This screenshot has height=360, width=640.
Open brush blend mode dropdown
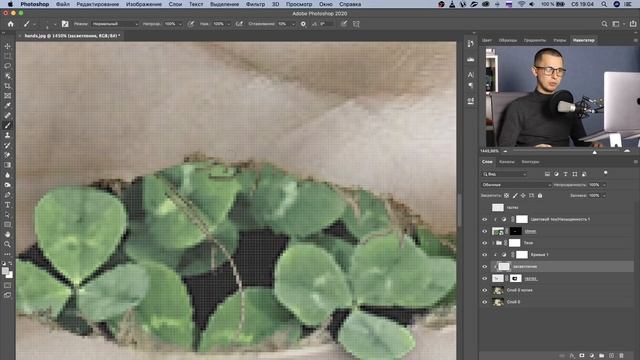coord(115,24)
